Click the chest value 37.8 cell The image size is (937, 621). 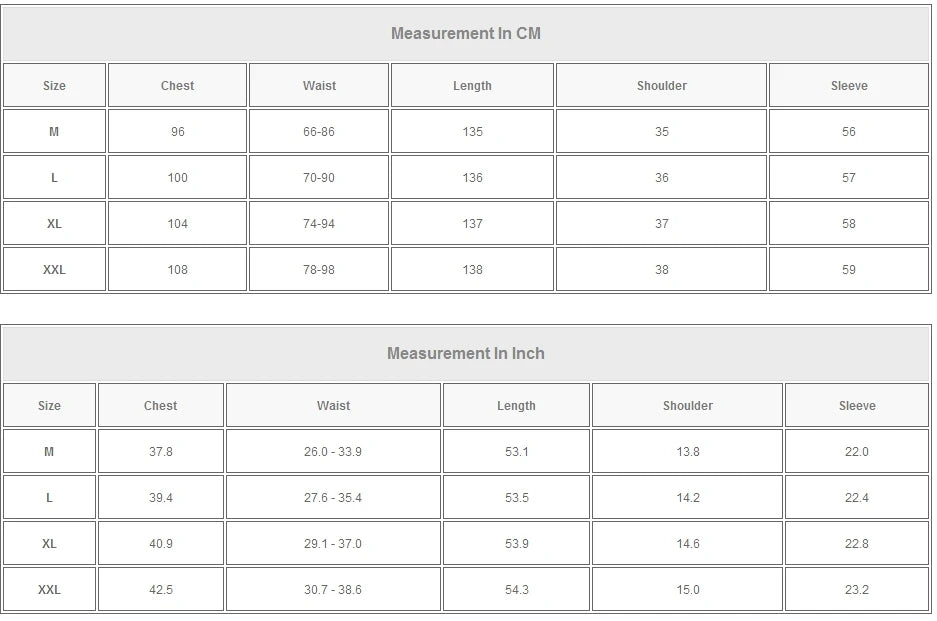(161, 452)
